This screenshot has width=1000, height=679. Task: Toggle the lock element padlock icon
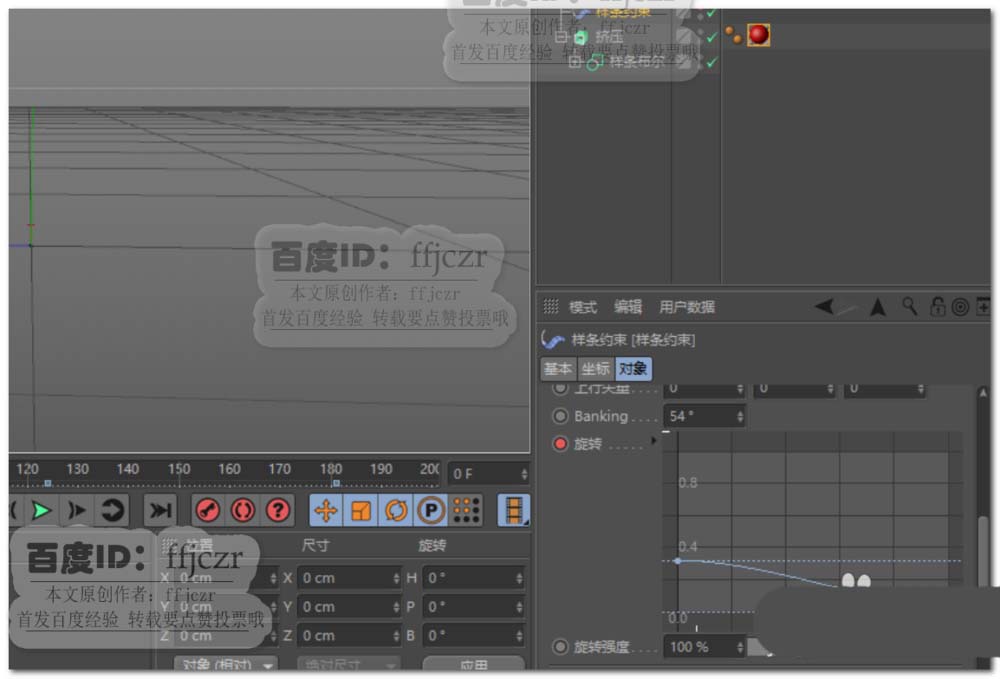click(x=938, y=307)
